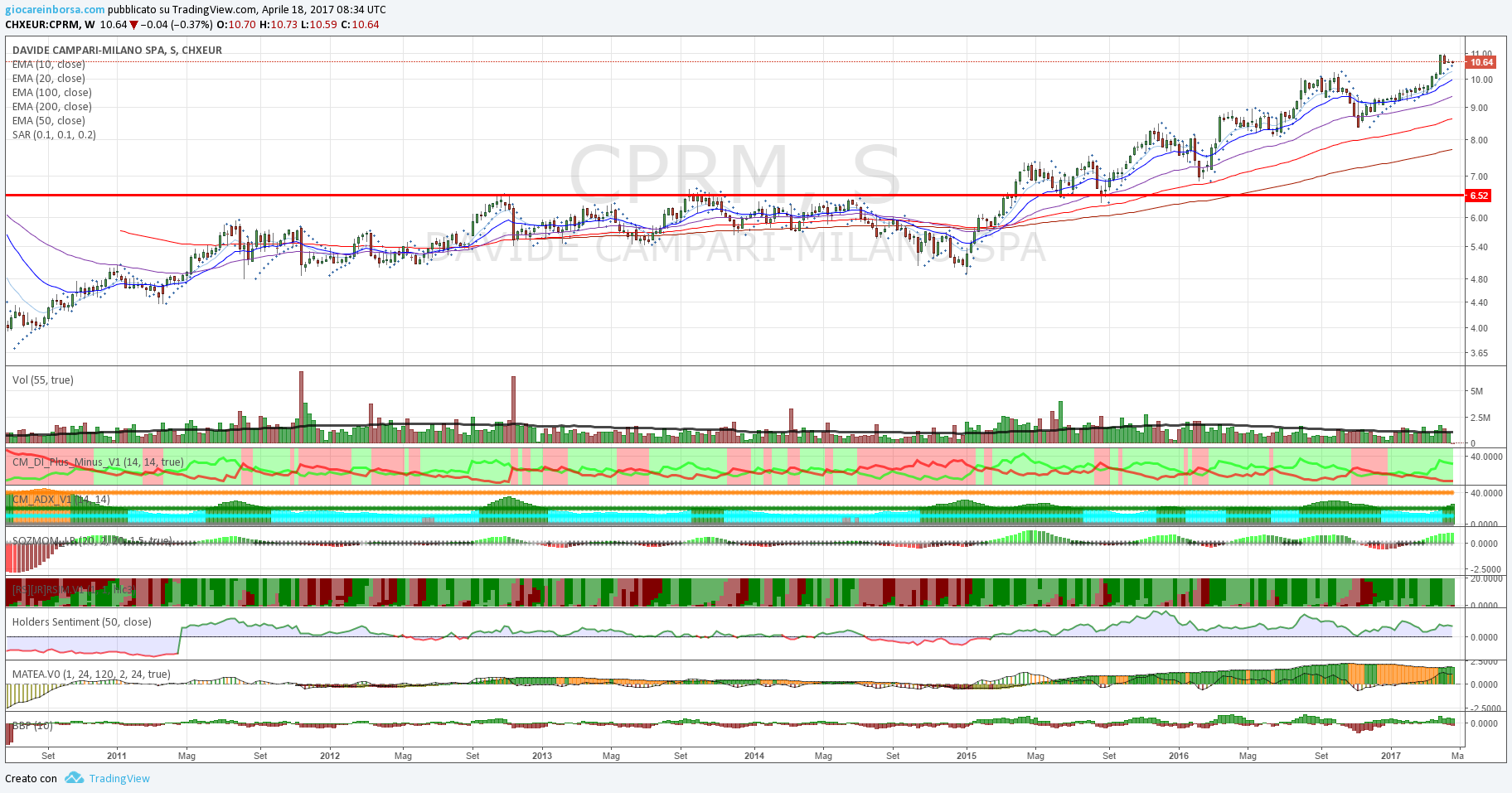Image resolution: width=1512 pixels, height=793 pixels.
Task: Click the EMA (100, close) indicator label
Action: click(51, 93)
